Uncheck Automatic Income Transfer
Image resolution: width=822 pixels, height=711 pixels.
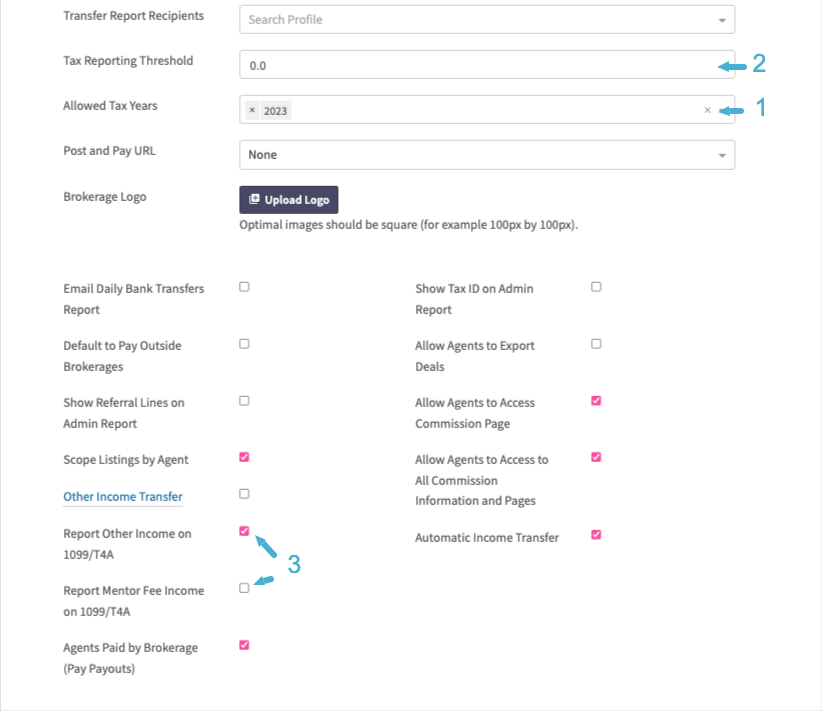(596, 535)
